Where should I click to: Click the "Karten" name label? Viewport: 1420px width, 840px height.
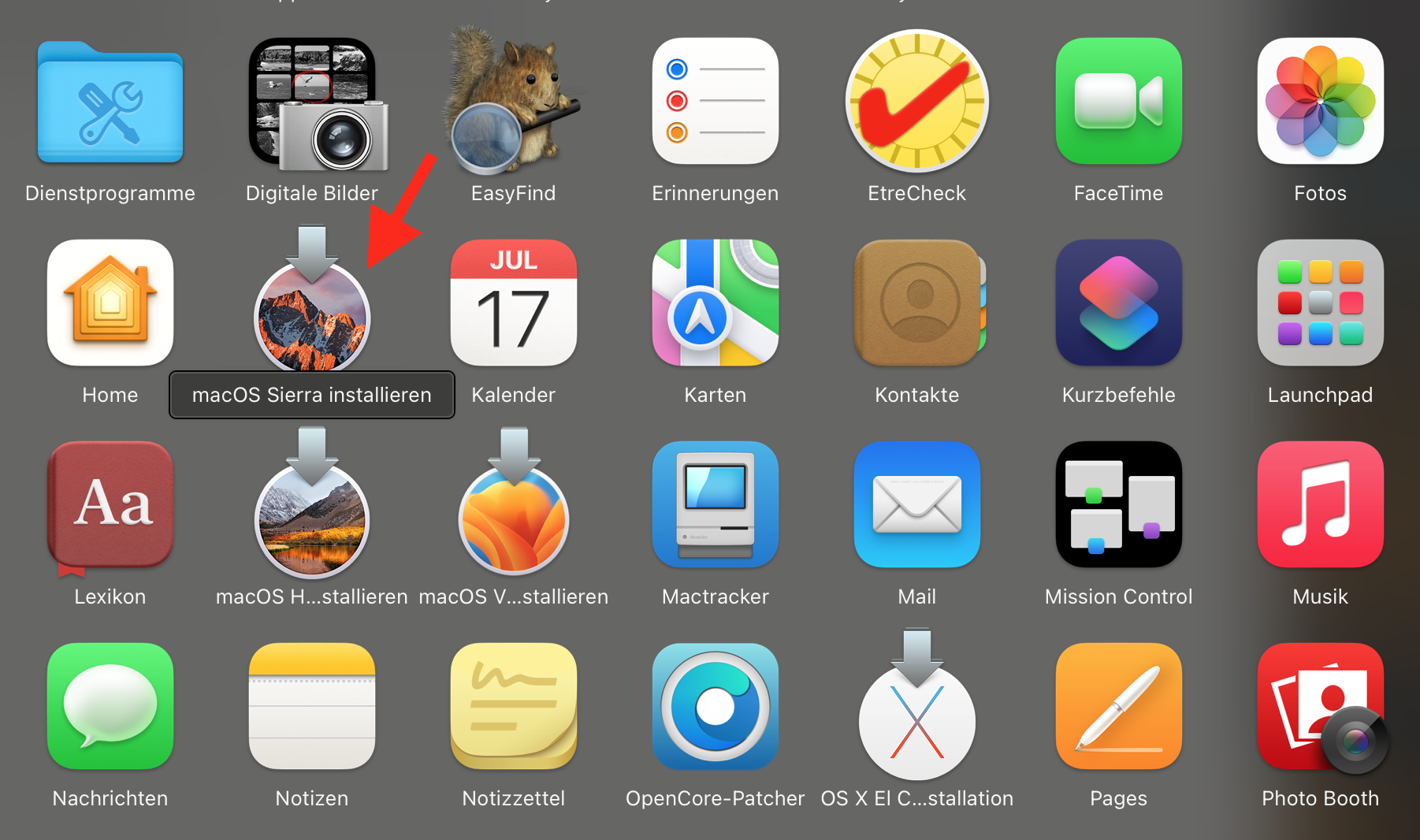(716, 395)
